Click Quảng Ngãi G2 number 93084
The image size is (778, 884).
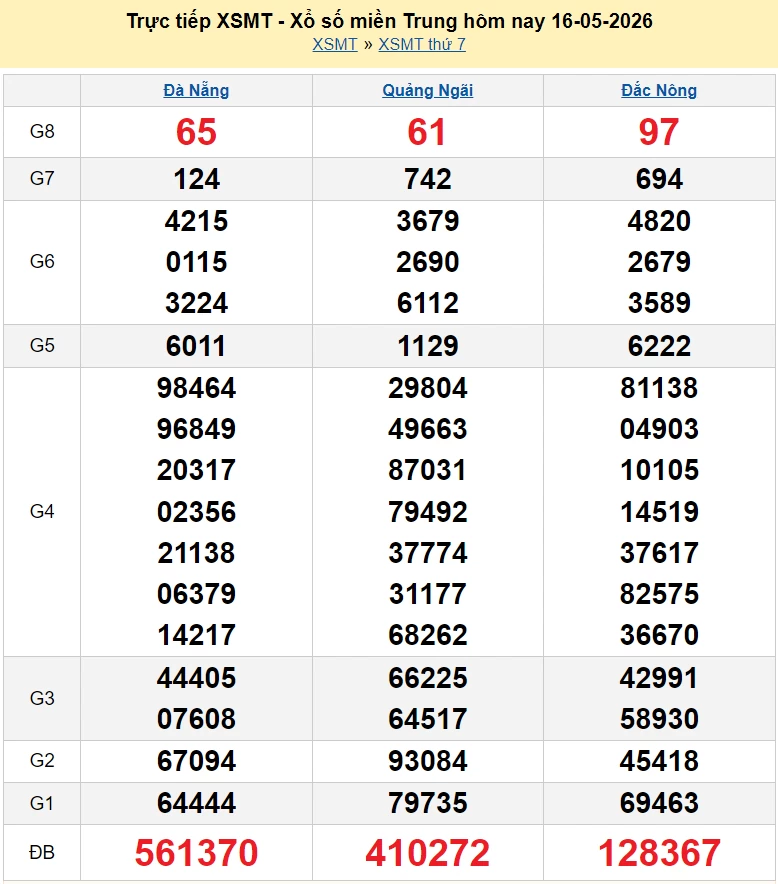427,761
